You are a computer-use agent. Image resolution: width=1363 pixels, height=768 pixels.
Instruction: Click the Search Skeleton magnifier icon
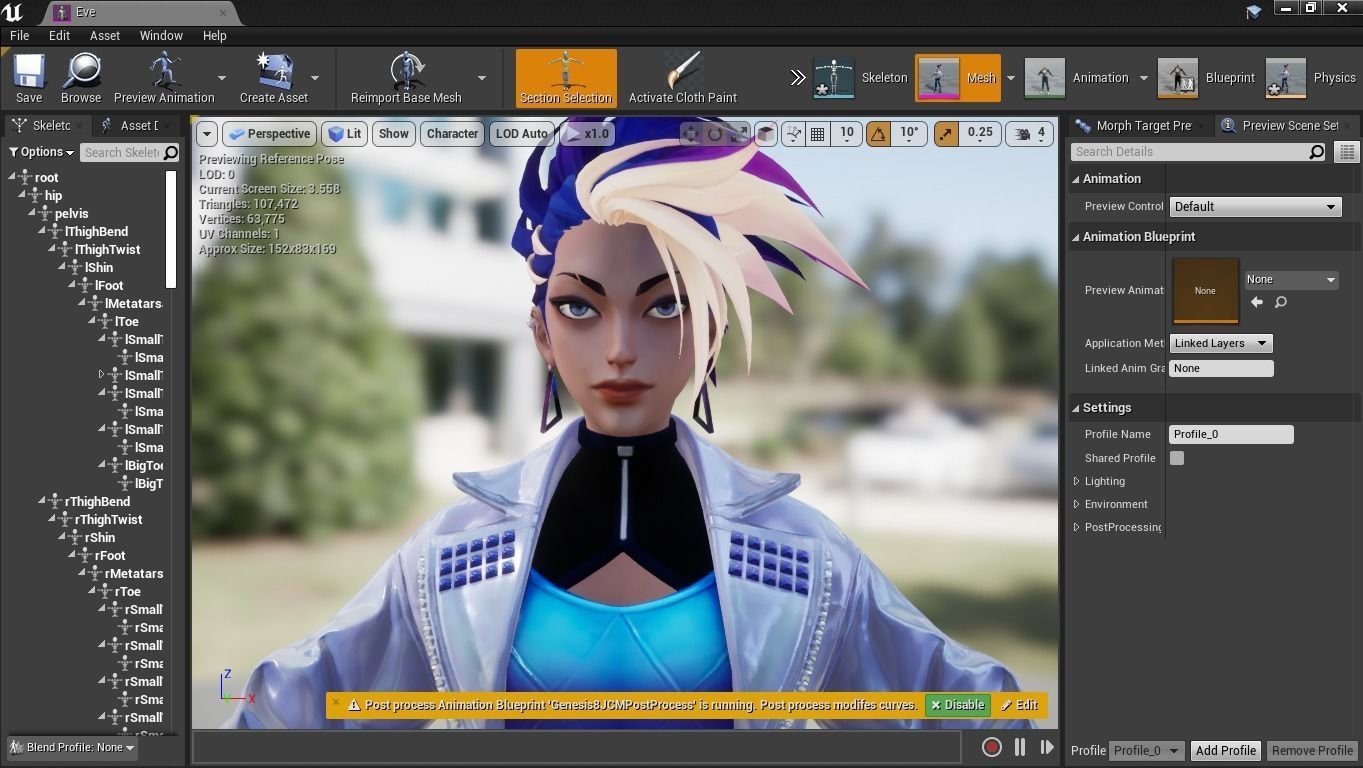[171, 152]
